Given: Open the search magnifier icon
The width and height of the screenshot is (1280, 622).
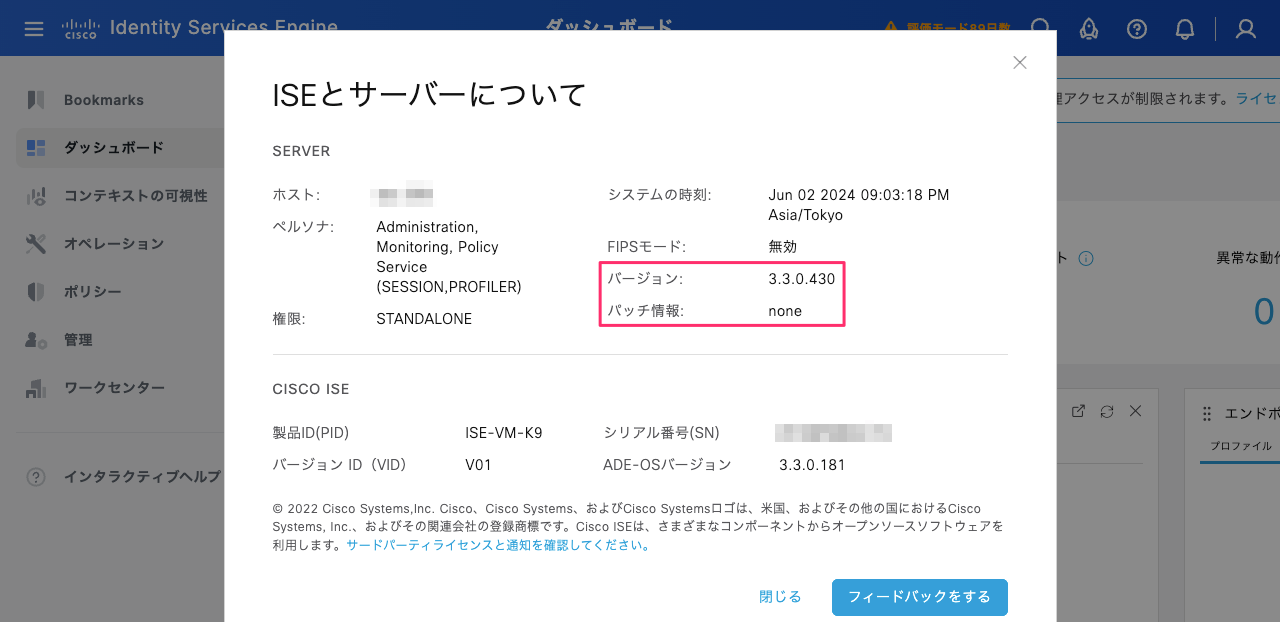Looking at the screenshot, I should click(x=1042, y=28).
